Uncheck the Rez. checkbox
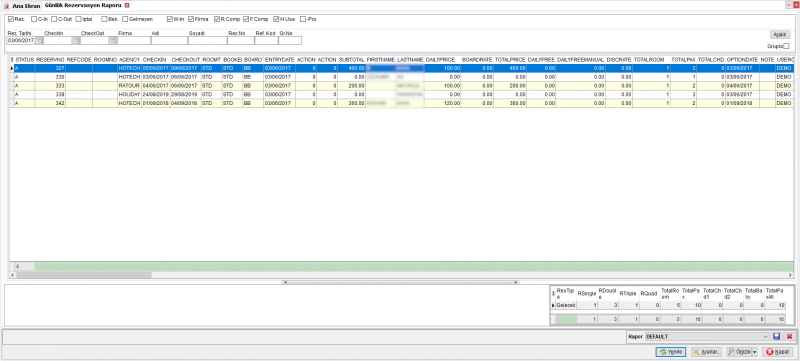Image resolution: width=800 pixels, height=361 pixels. pos(11,19)
